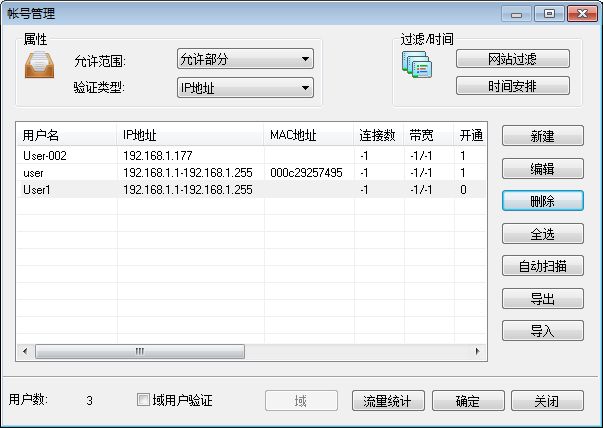Click User-002 row bandwidth value -1/-1
The width and height of the screenshot is (603, 428).
pyautogui.click(x=421, y=155)
